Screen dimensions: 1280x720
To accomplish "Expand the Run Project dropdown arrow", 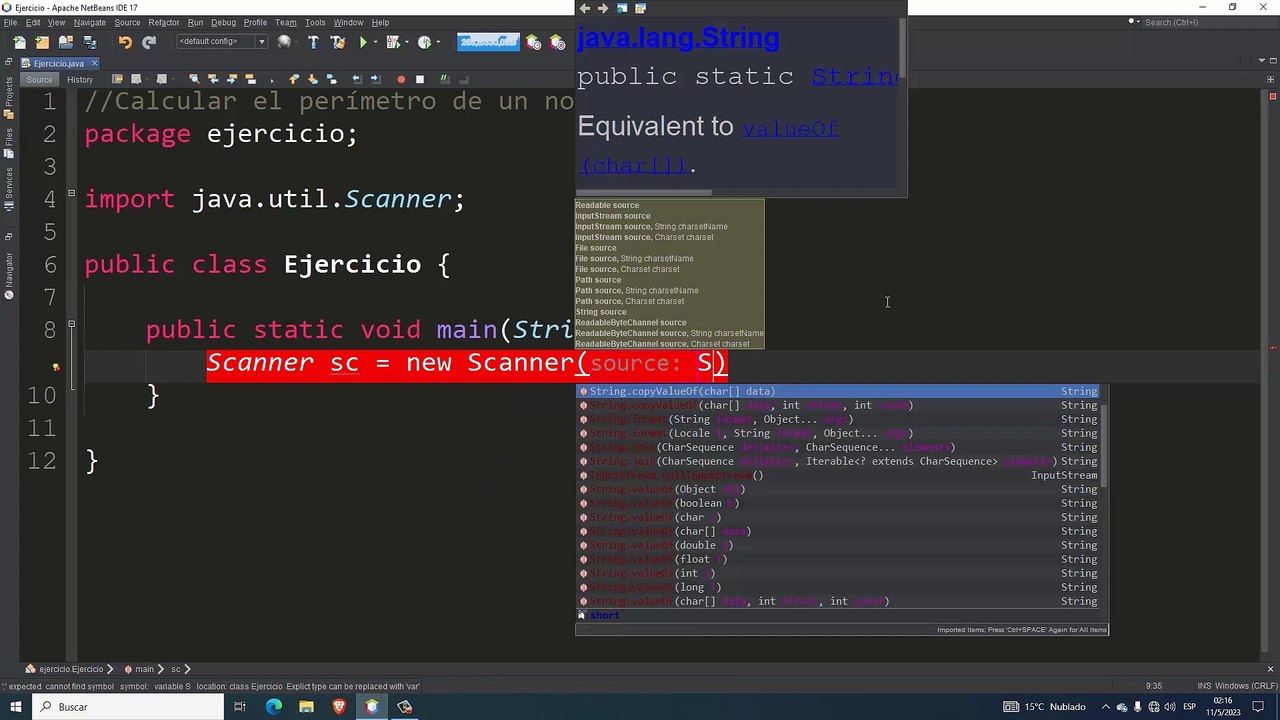I will 377,42.
